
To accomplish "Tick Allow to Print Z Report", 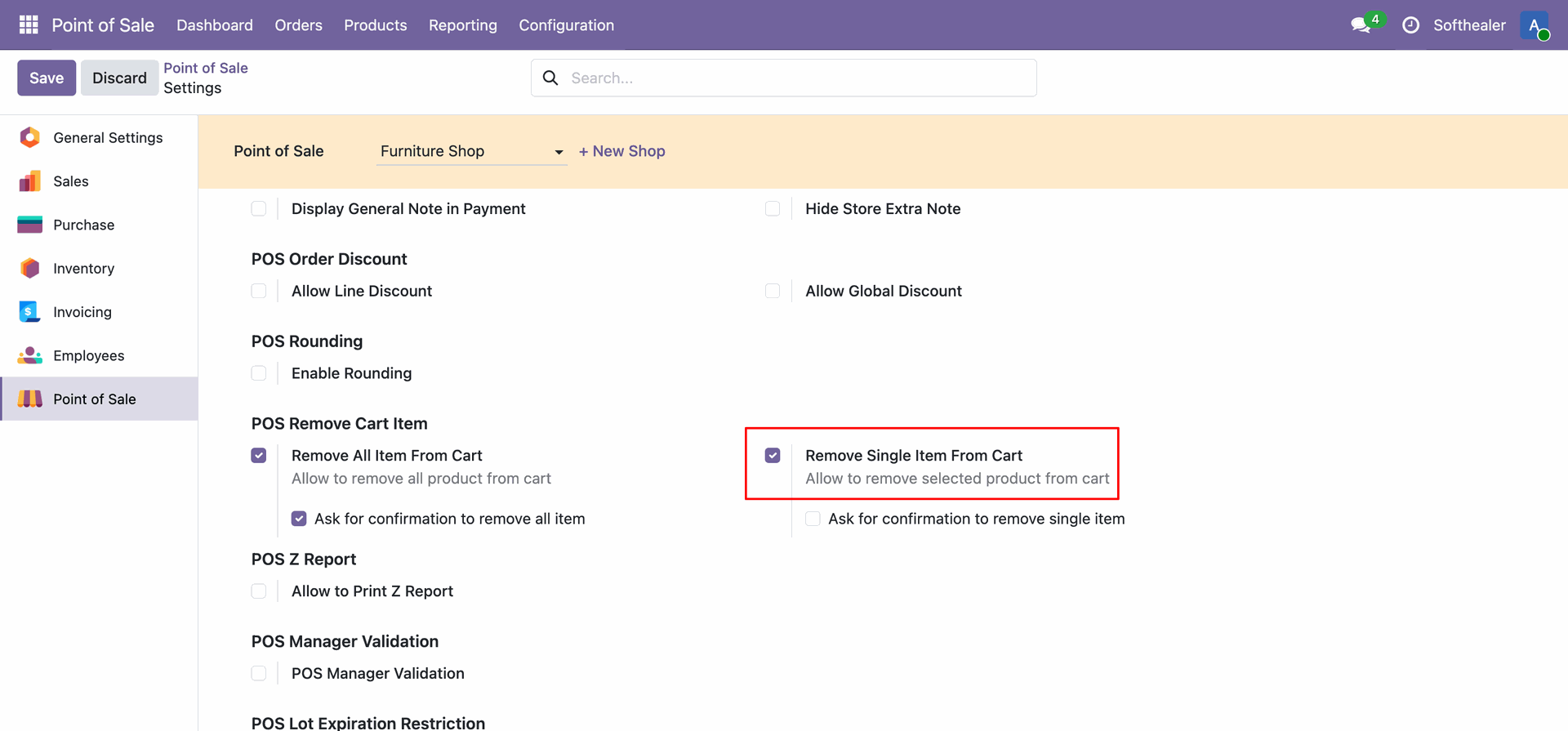I will [x=259, y=591].
